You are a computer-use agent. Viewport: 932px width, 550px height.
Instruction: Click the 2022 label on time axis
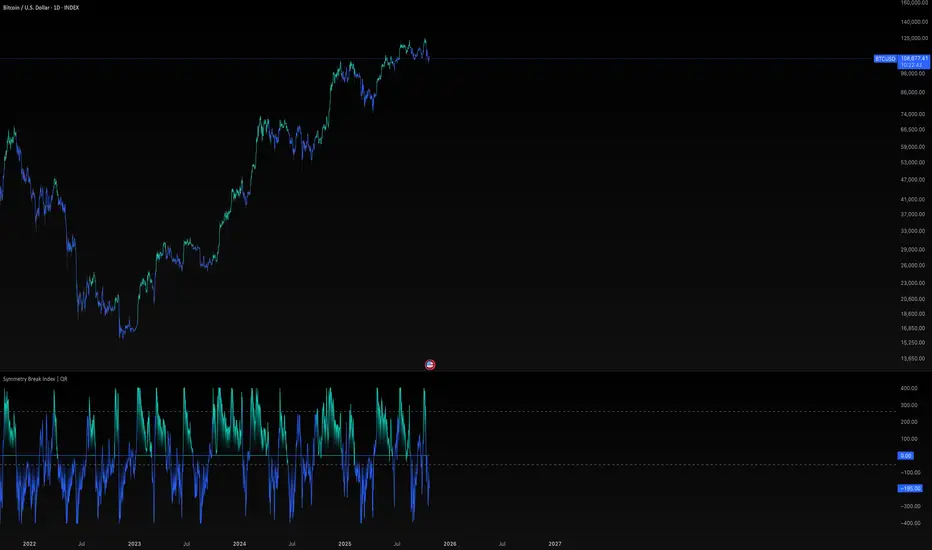29,543
